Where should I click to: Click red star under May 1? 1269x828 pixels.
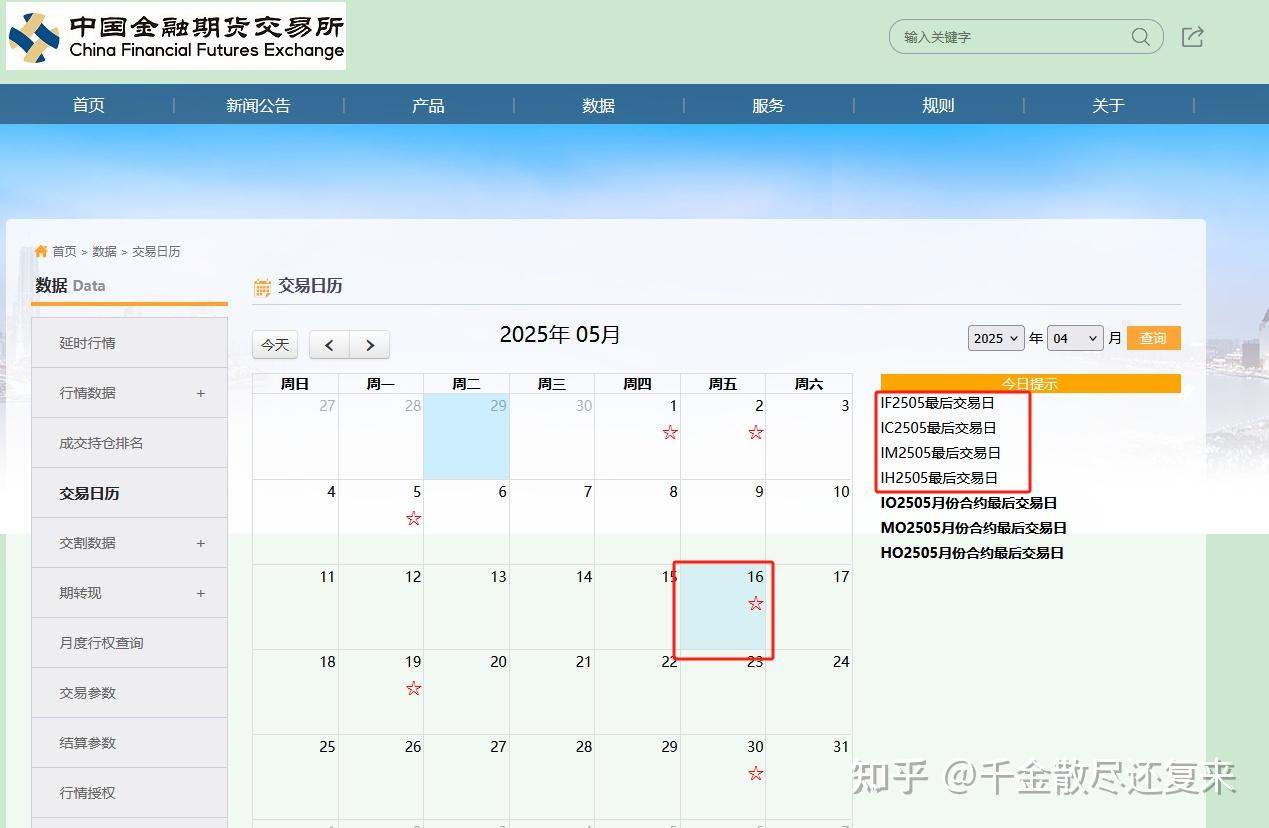(670, 432)
